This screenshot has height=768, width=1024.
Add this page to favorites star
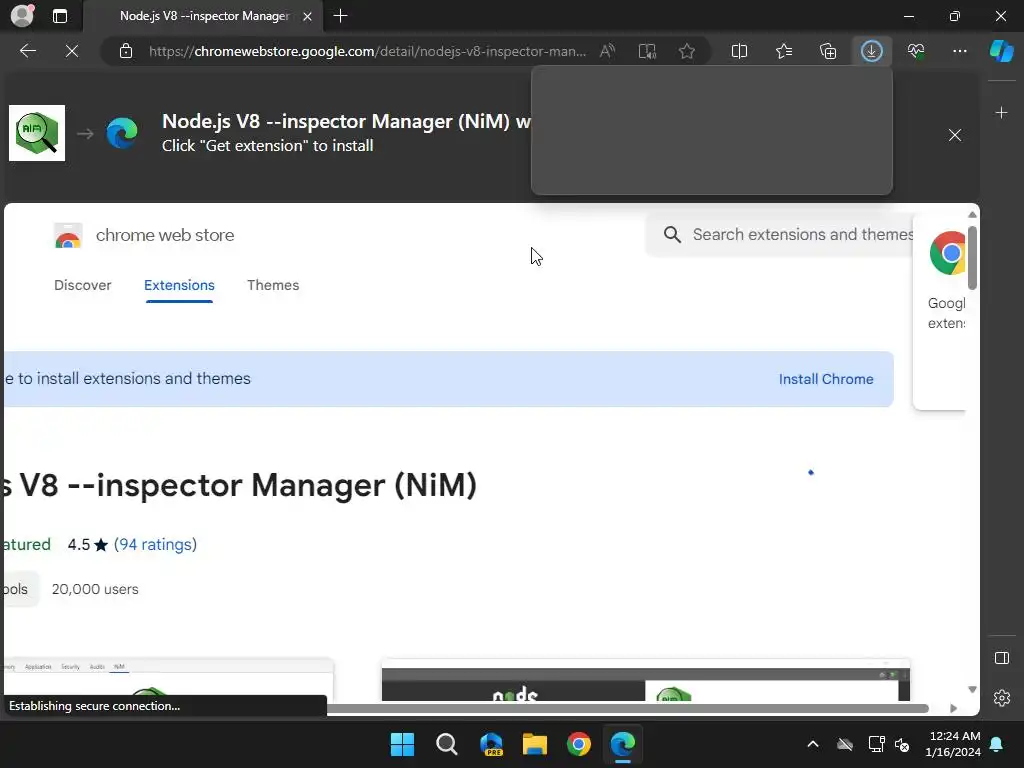(x=686, y=51)
